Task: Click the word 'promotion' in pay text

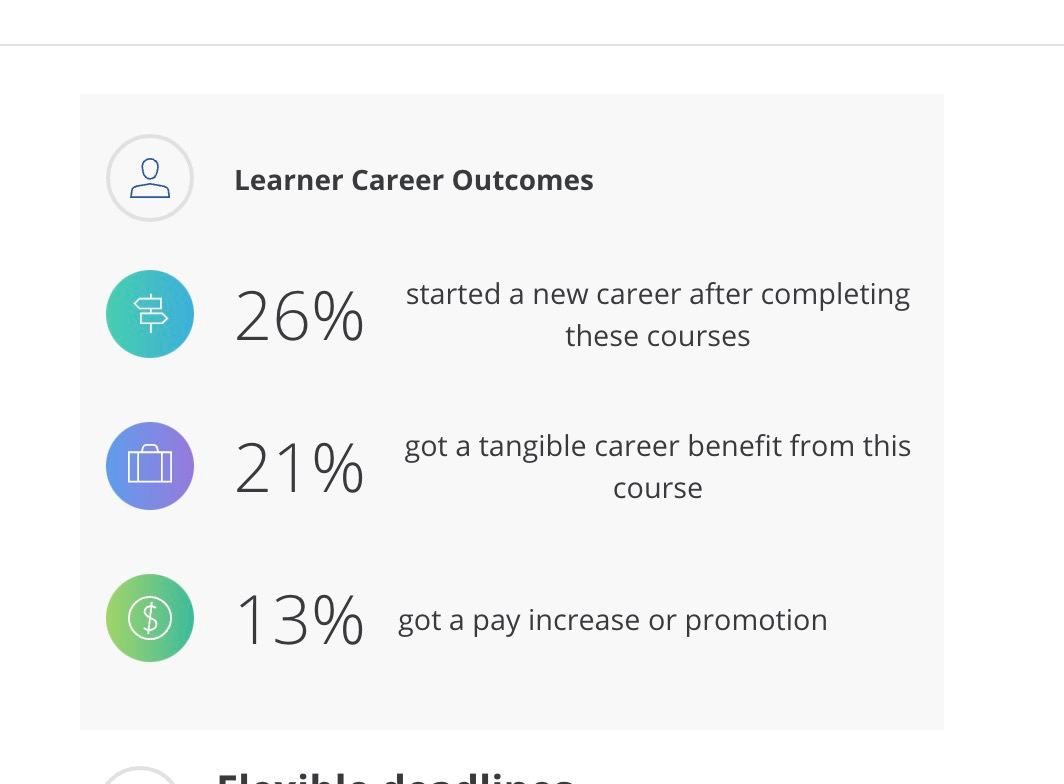Action: tap(756, 621)
